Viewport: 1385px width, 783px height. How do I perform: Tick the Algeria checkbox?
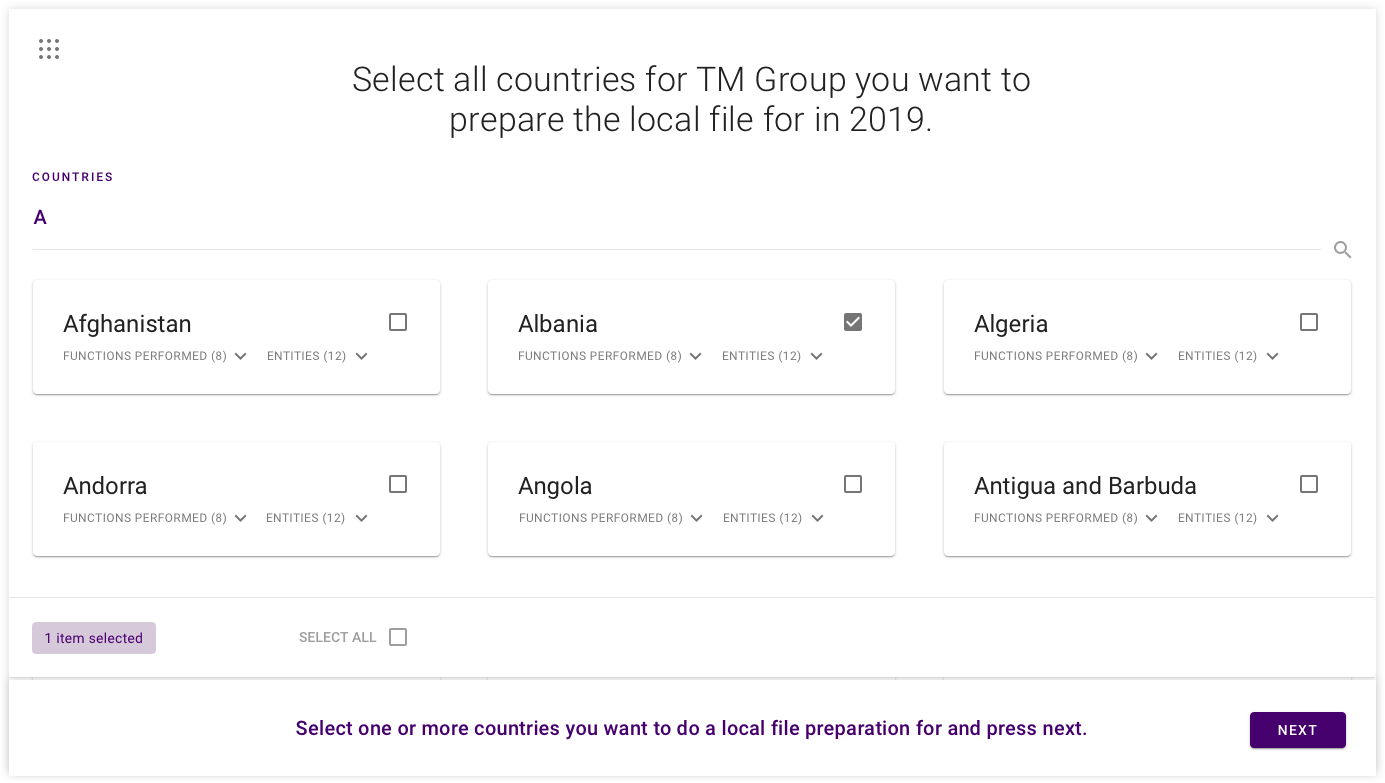1309,322
